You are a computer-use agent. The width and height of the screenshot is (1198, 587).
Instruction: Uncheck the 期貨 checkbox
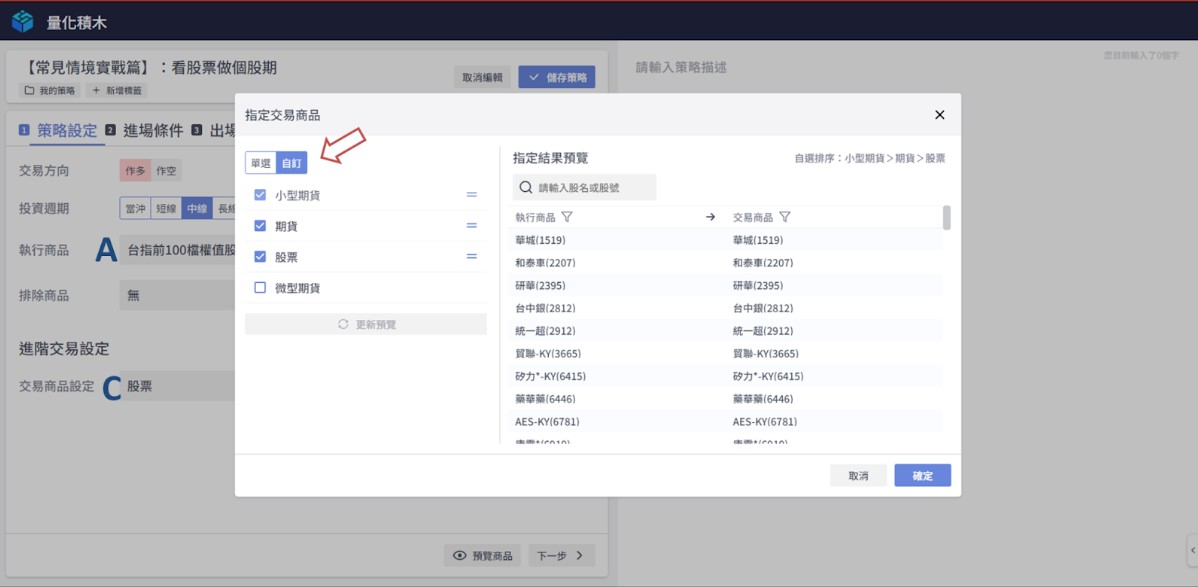click(x=260, y=226)
